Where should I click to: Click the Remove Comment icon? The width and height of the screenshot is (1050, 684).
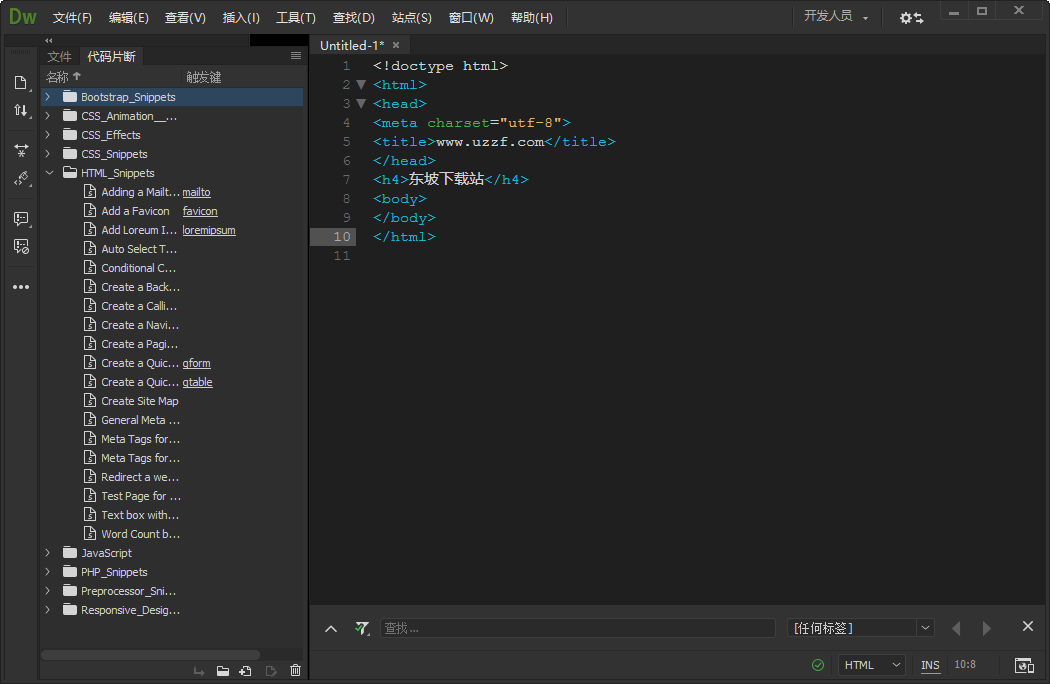[x=21, y=247]
